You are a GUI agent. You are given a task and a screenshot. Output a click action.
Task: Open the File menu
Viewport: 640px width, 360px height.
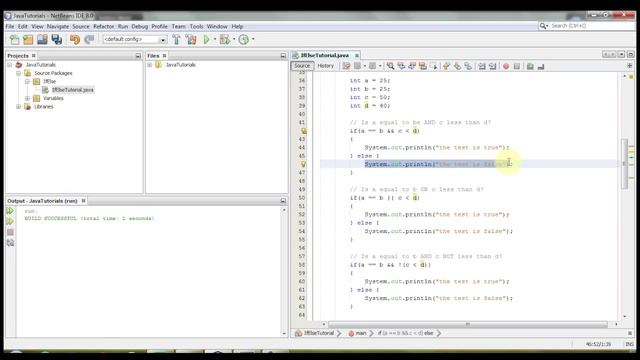9,26
